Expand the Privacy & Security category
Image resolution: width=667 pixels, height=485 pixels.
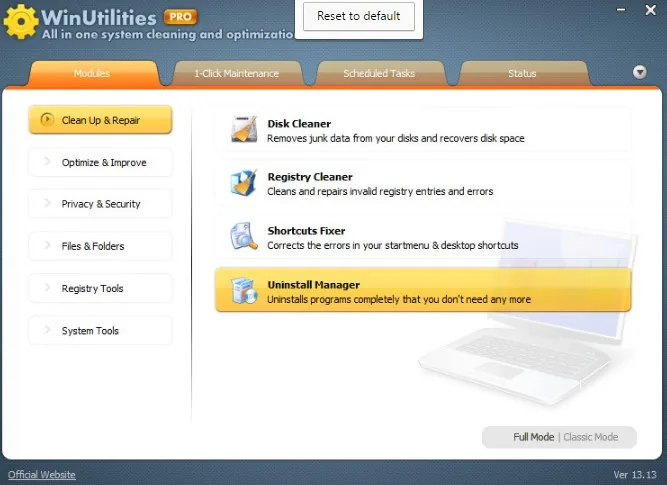point(100,204)
